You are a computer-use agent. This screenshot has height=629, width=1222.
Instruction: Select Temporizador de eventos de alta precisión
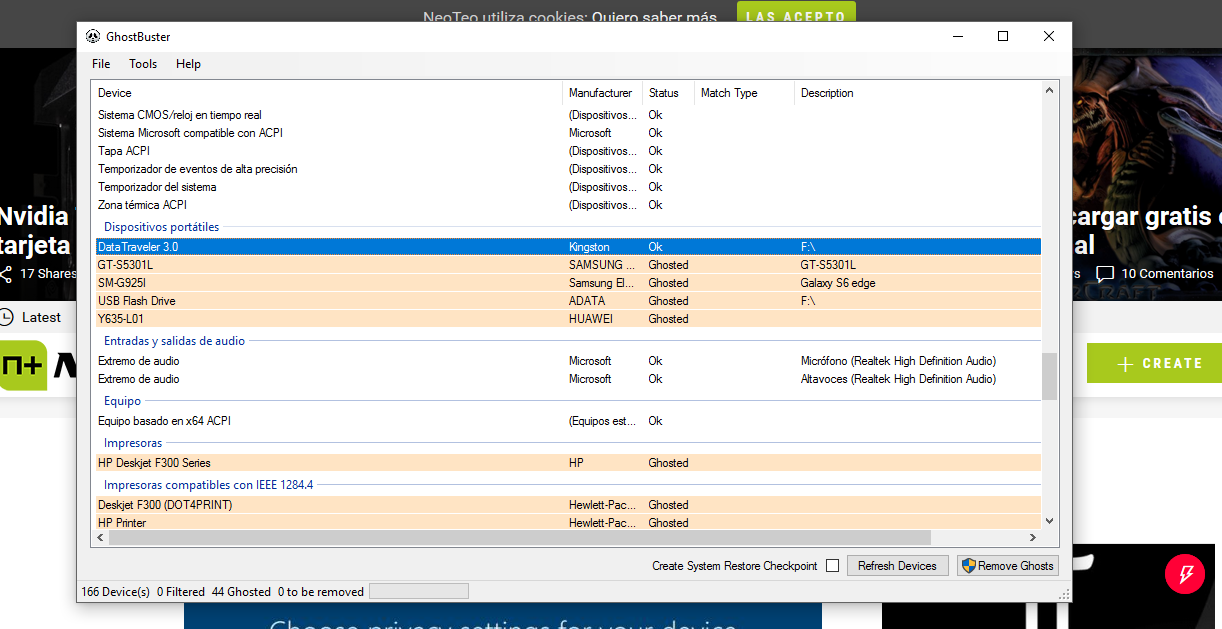pos(568,169)
